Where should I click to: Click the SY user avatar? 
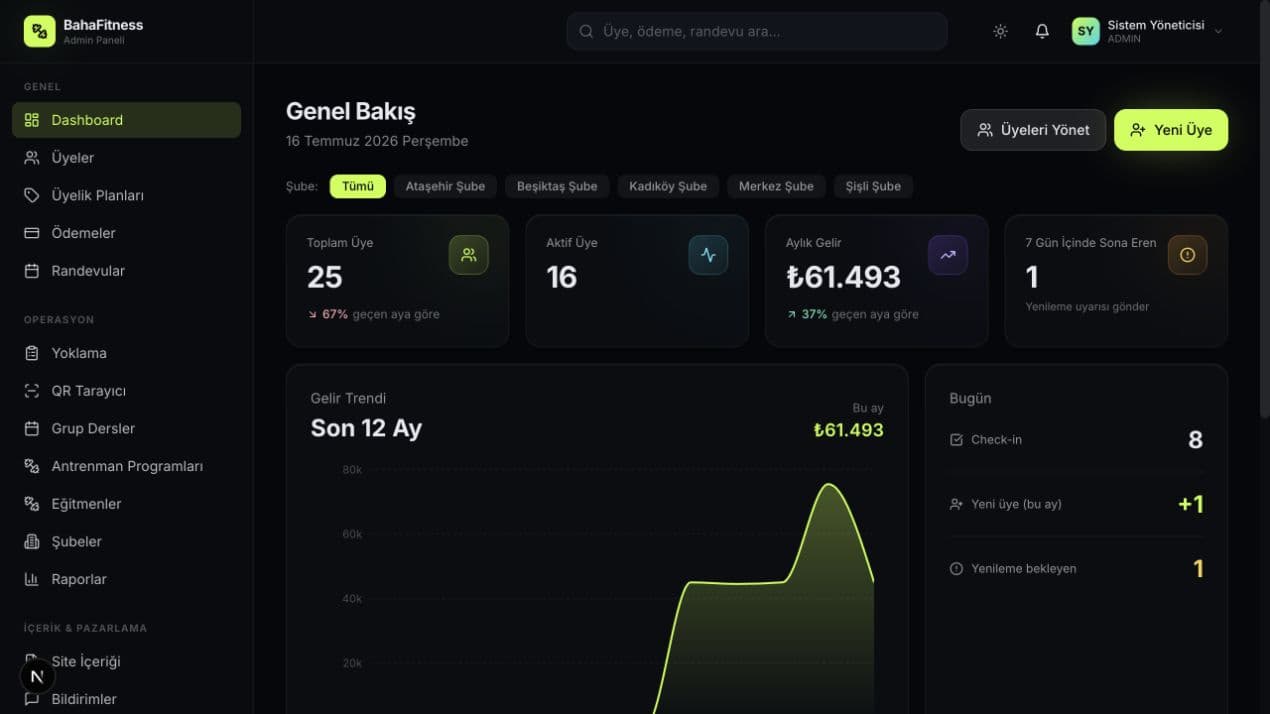click(1086, 31)
